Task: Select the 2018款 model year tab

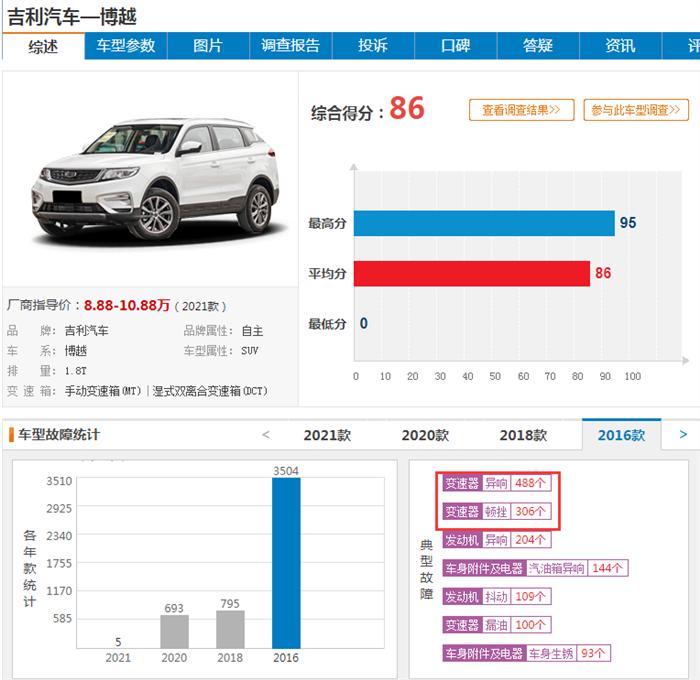Action: coord(523,435)
